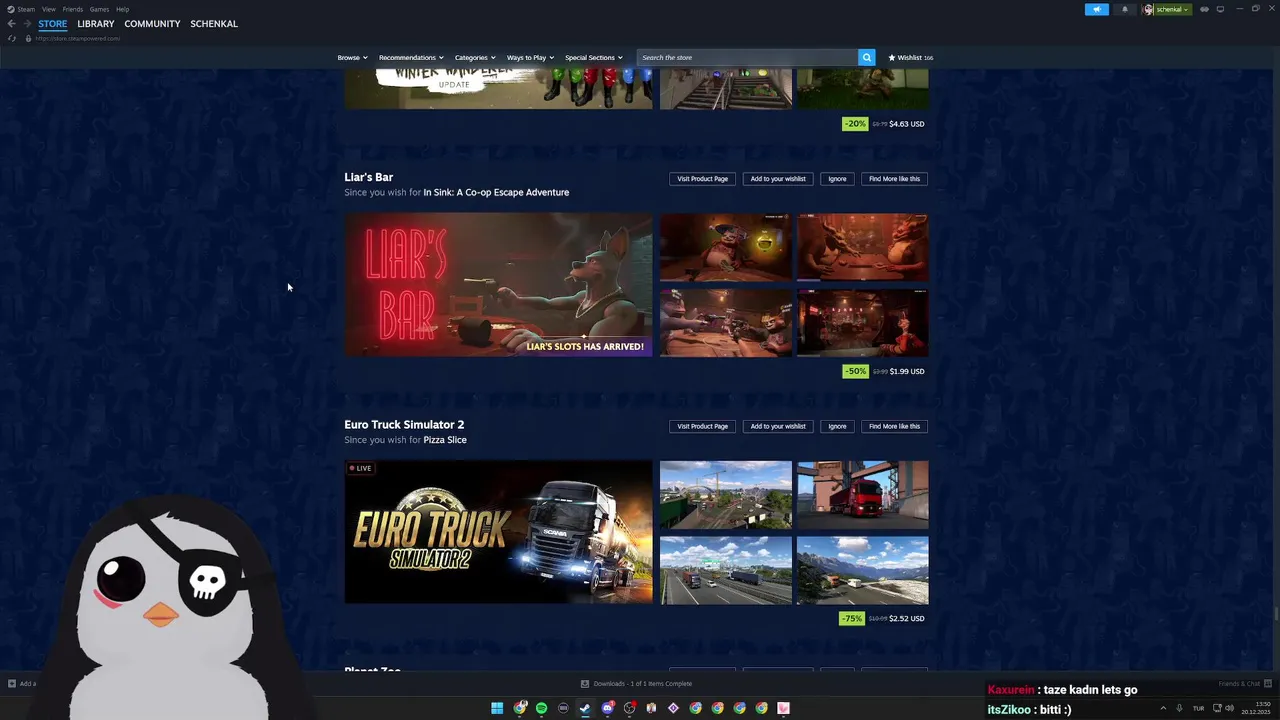The width and height of the screenshot is (1280, 720).
Task: Open Spotify from the taskbar
Action: click(x=541, y=708)
